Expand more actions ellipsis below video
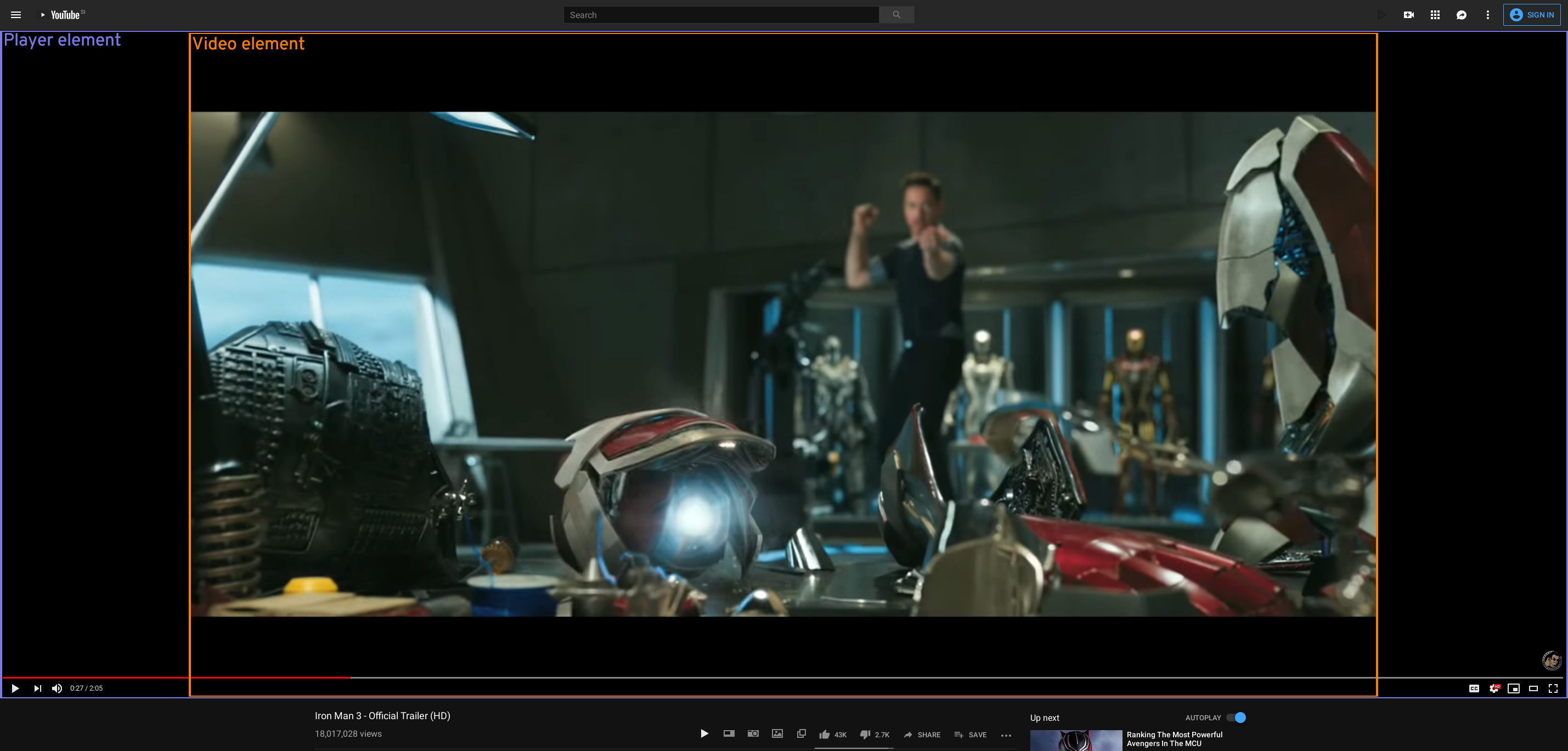The width and height of the screenshot is (1568, 751). tap(1006, 735)
